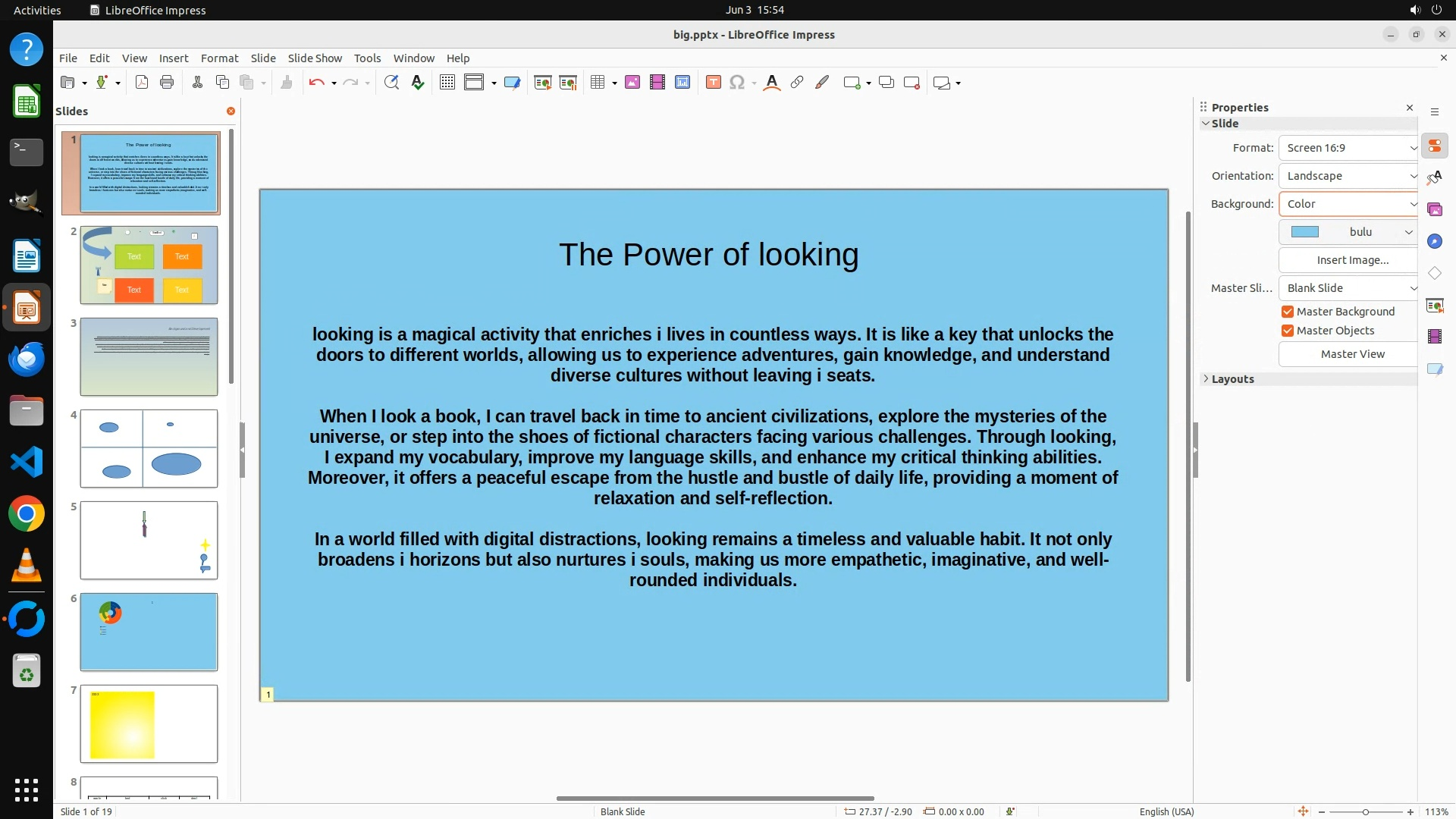This screenshot has height=819, width=1456.
Task: Click the Insert Text Box icon
Action: click(713, 83)
